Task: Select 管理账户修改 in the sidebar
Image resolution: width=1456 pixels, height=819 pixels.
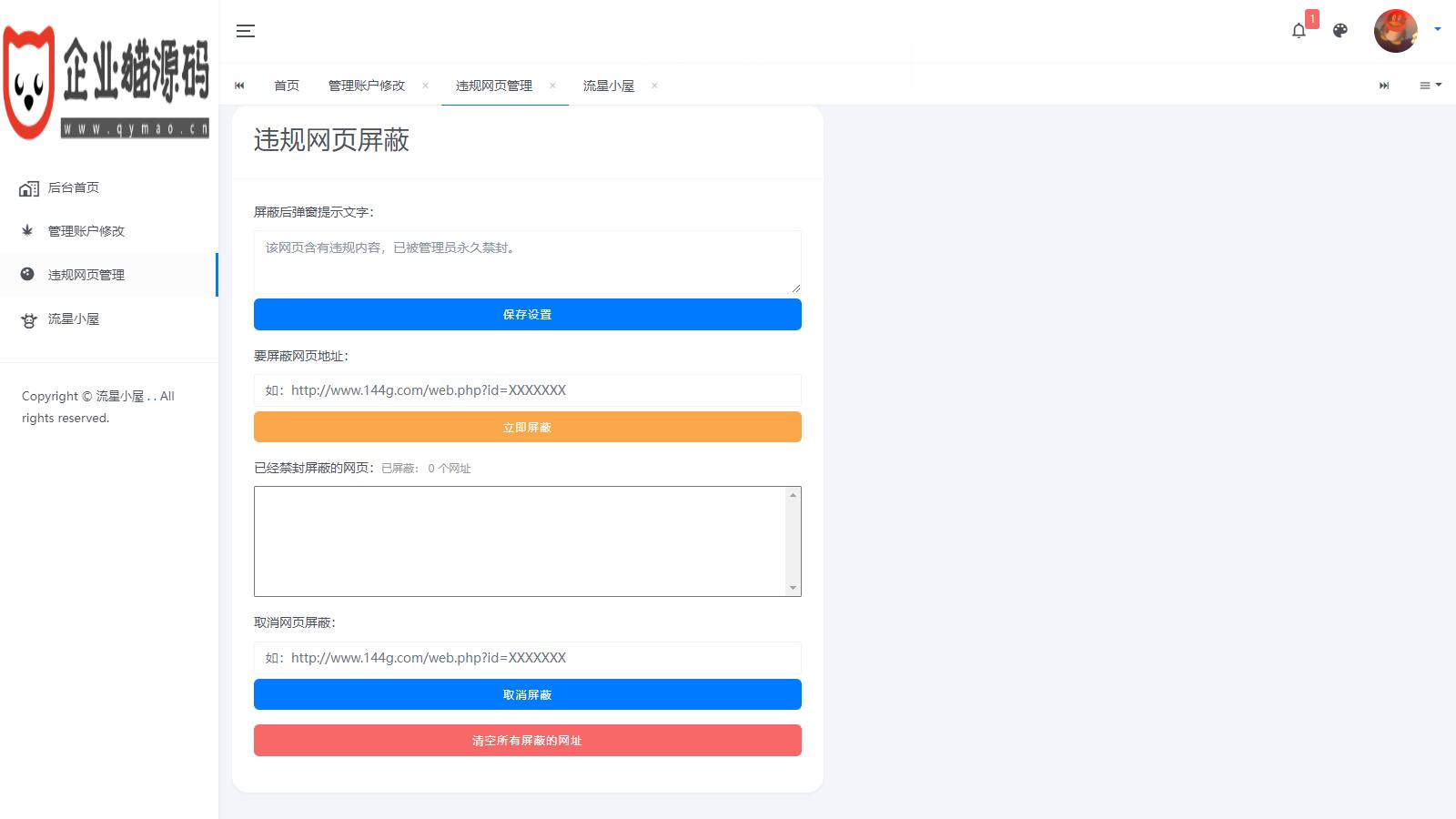Action: click(x=86, y=231)
